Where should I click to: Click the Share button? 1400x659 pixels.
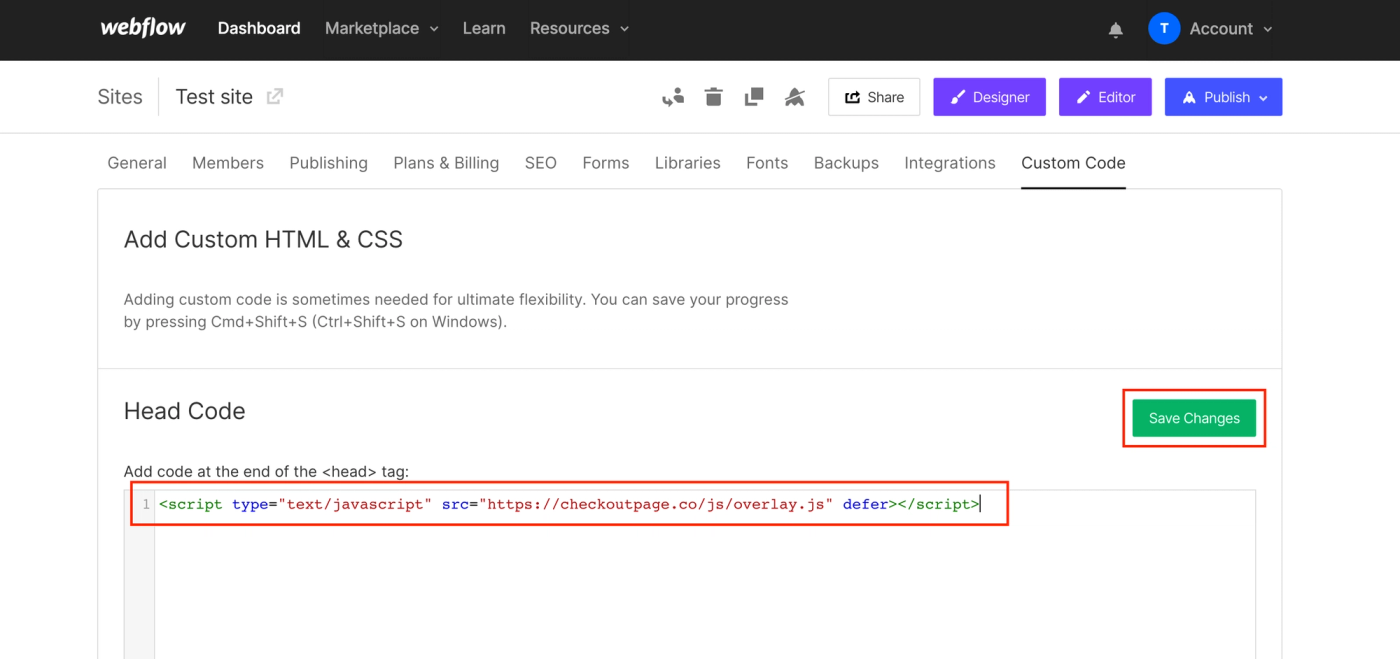[x=874, y=97]
